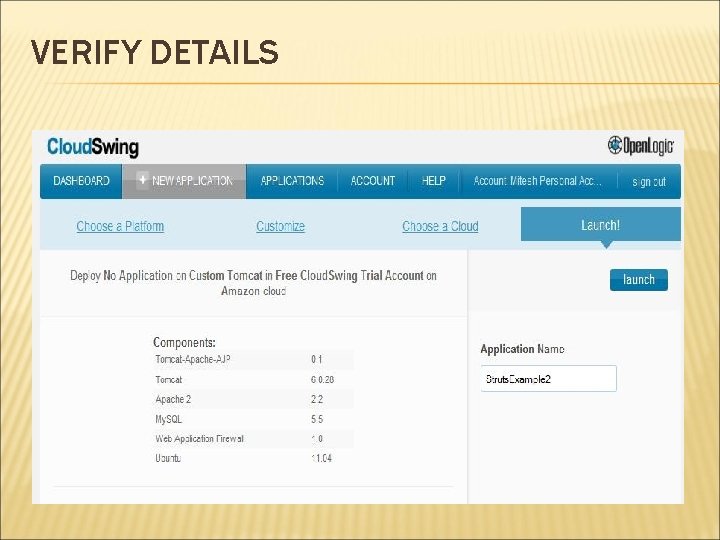The width and height of the screenshot is (720, 540).
Task: Click the Application Name label
Action: (522, 349)
